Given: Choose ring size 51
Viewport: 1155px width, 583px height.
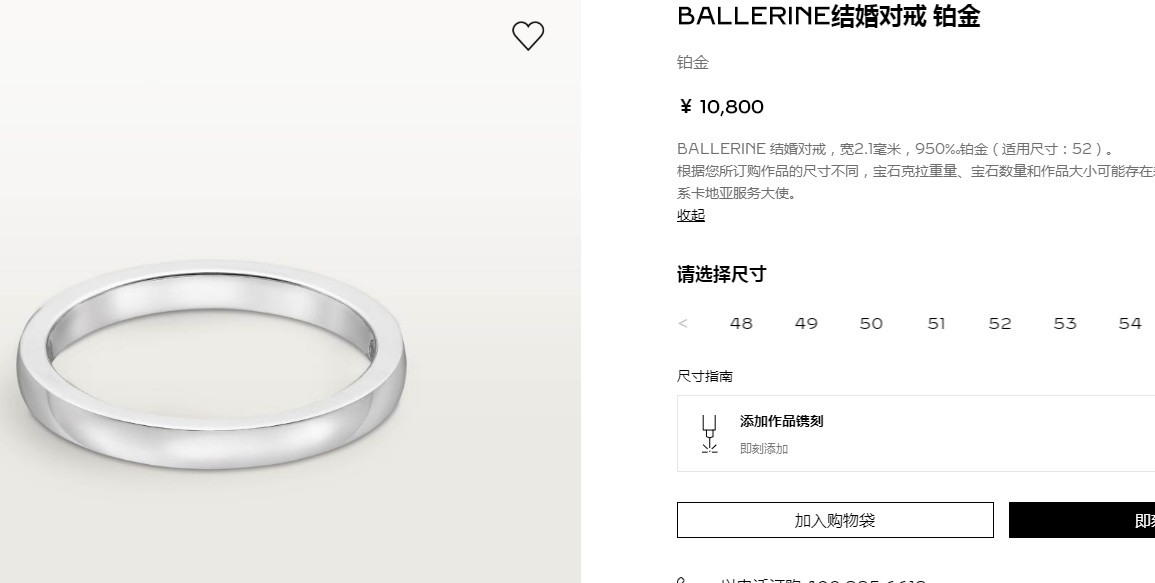Looking at the screenshot, I should 936,324.
